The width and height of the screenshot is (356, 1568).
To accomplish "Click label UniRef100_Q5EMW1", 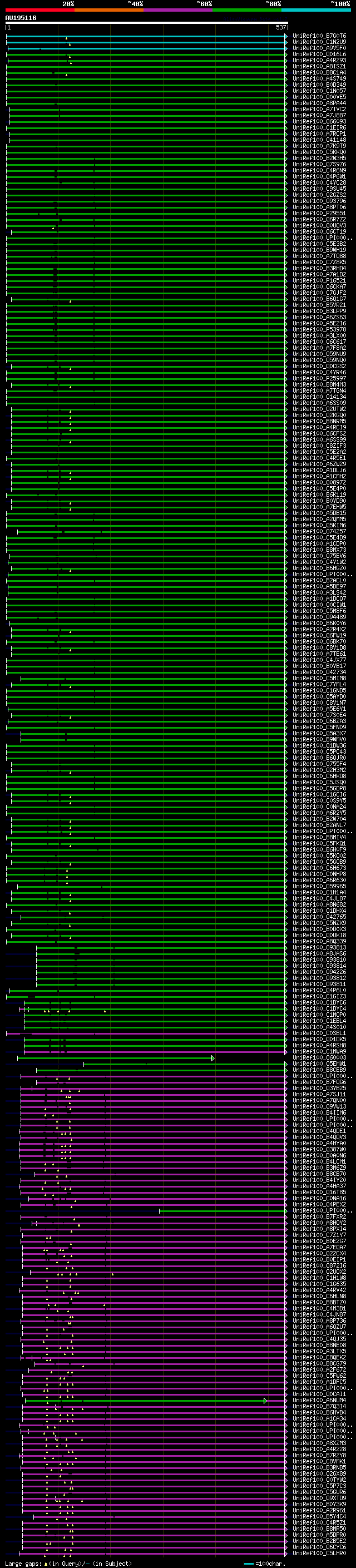I will pyautogui.click(x=319, y=1064).
